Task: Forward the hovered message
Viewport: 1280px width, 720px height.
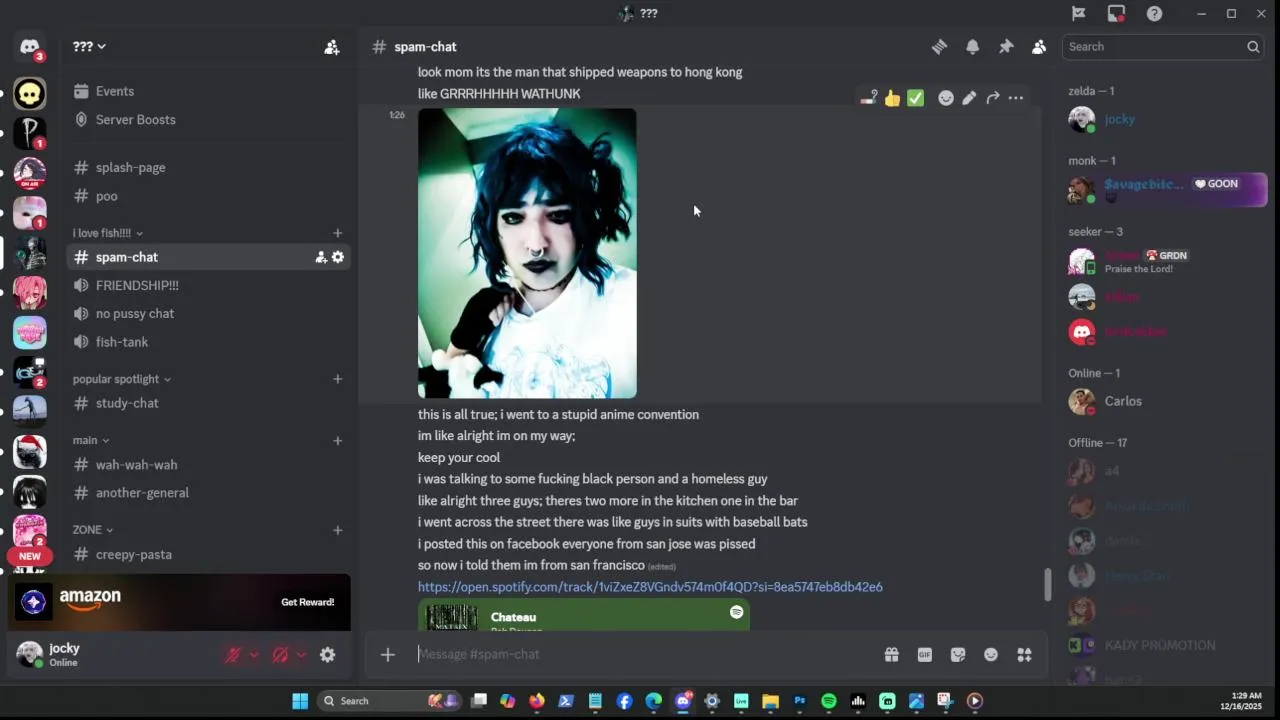Action: click(993, 98)
